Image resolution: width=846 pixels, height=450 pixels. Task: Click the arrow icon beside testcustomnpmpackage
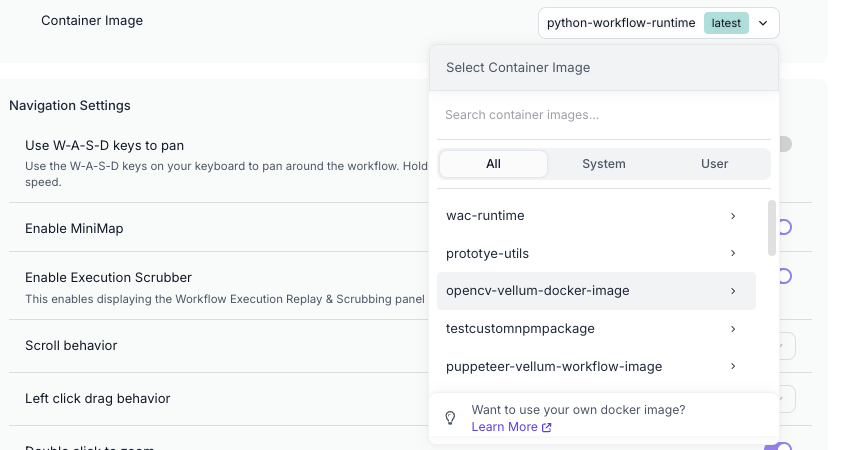(733, 329)
